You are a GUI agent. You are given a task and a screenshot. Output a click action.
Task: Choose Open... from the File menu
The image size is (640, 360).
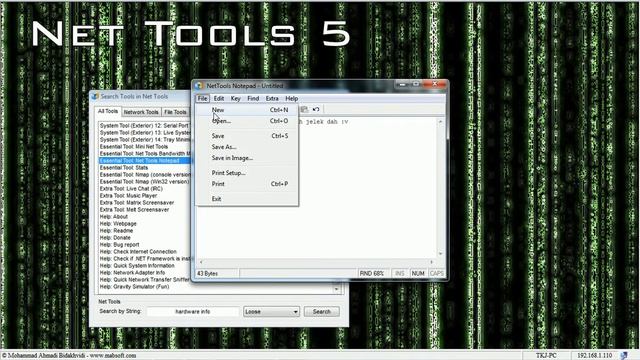point(247,121)
